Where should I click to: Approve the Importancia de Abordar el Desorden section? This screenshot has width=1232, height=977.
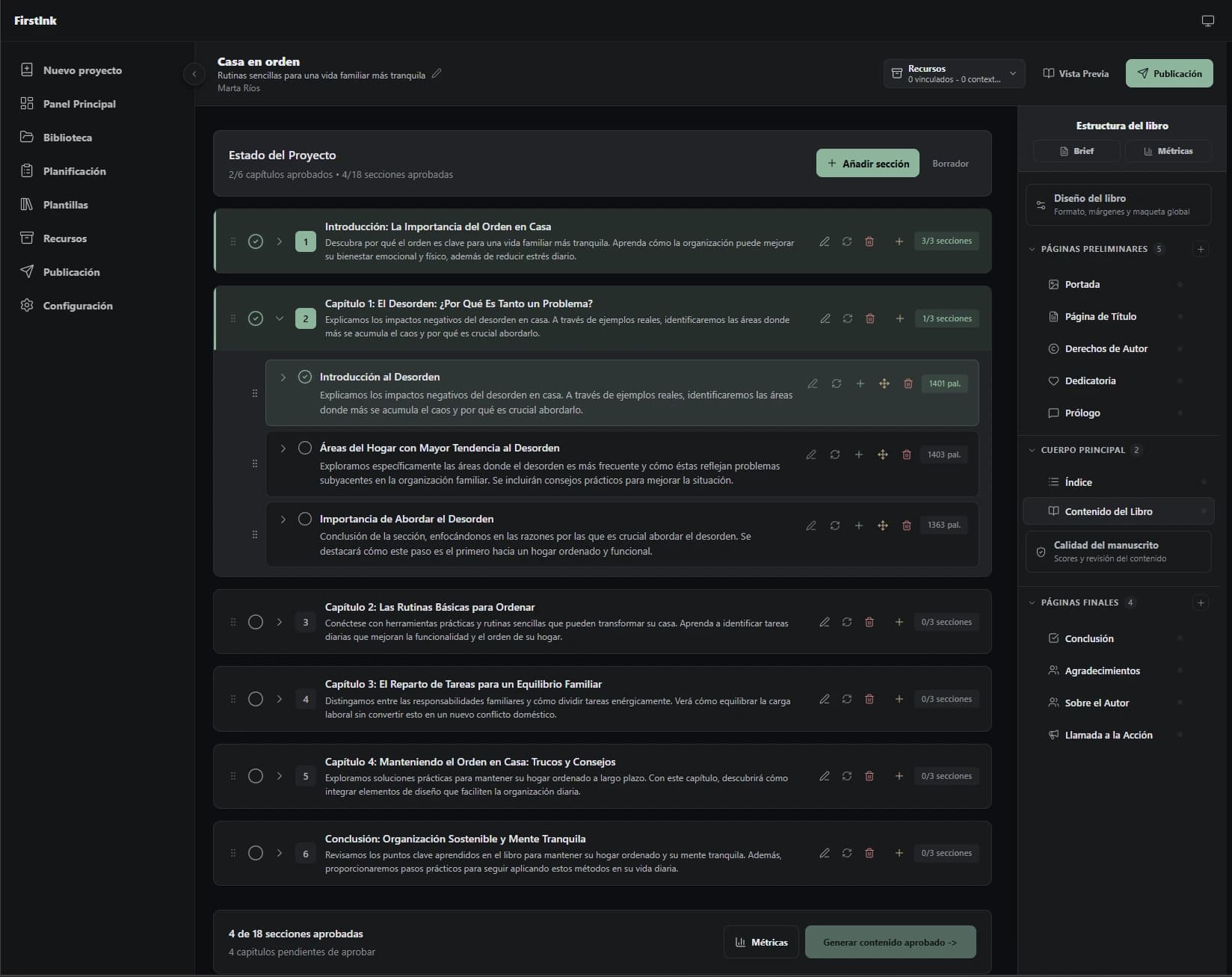coord(305,519)
